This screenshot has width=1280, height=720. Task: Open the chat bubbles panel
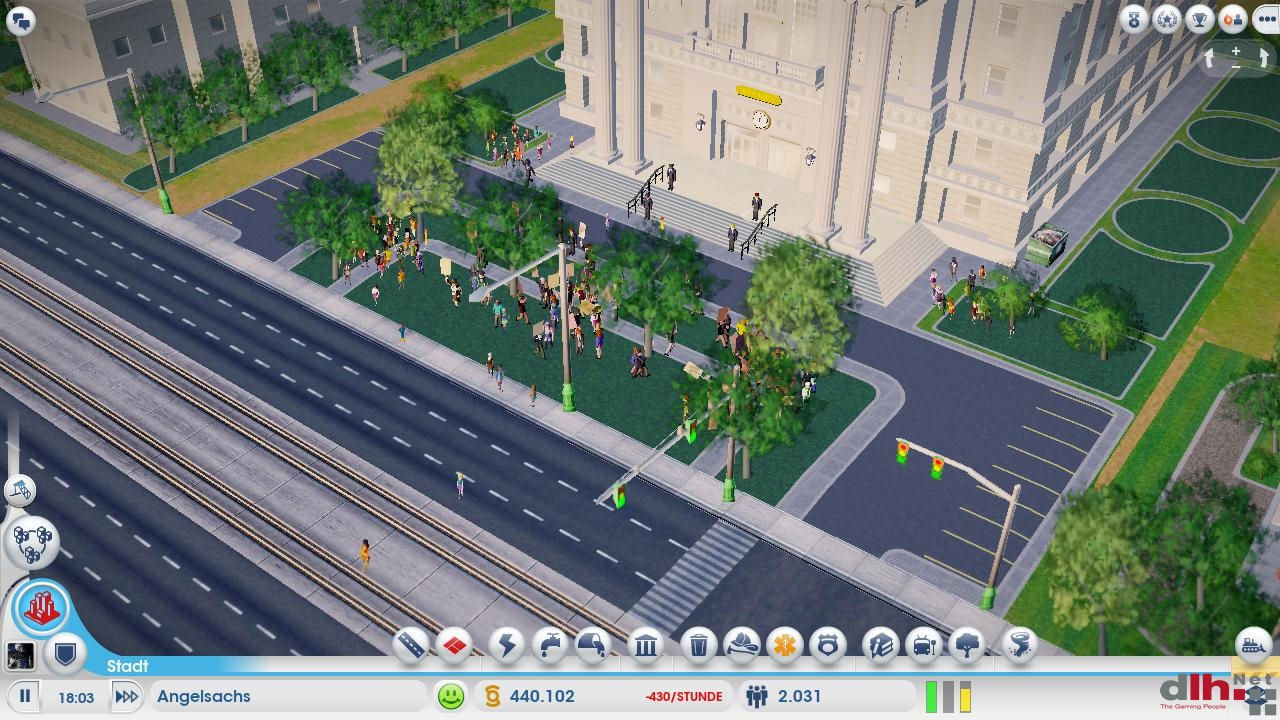click(20, 21)
